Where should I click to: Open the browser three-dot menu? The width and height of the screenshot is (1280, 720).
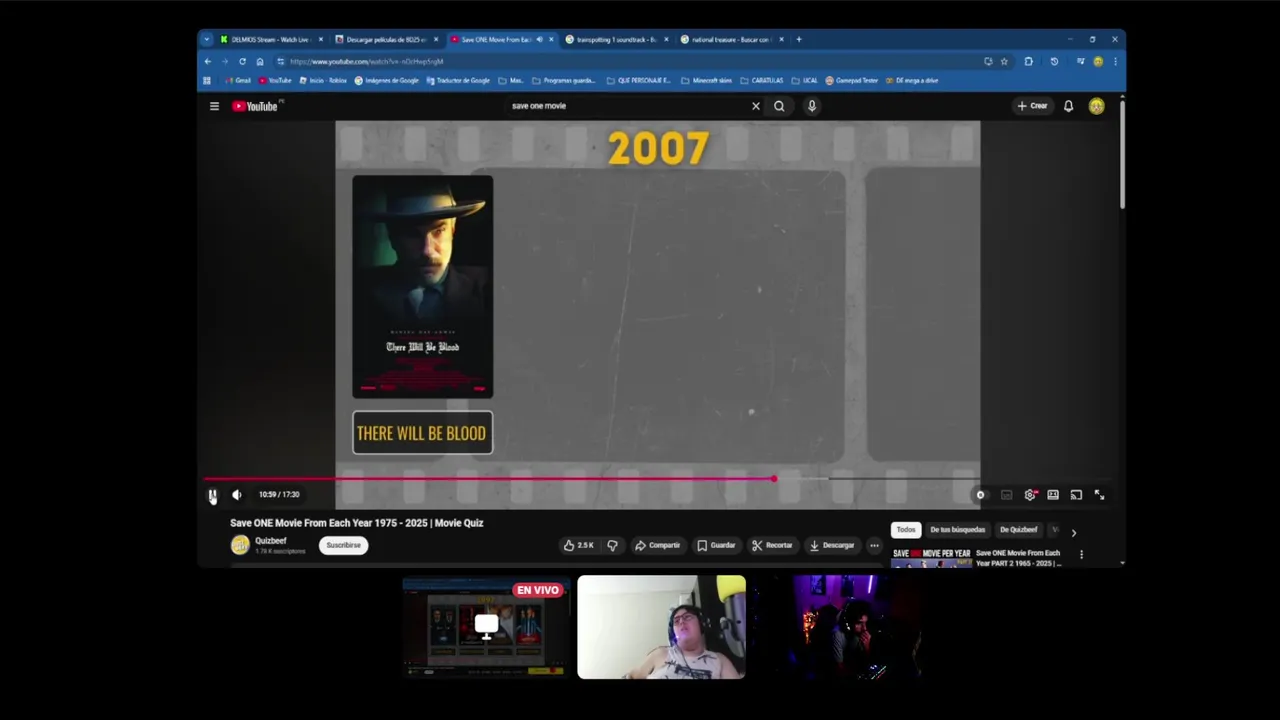pos(1115,61)
